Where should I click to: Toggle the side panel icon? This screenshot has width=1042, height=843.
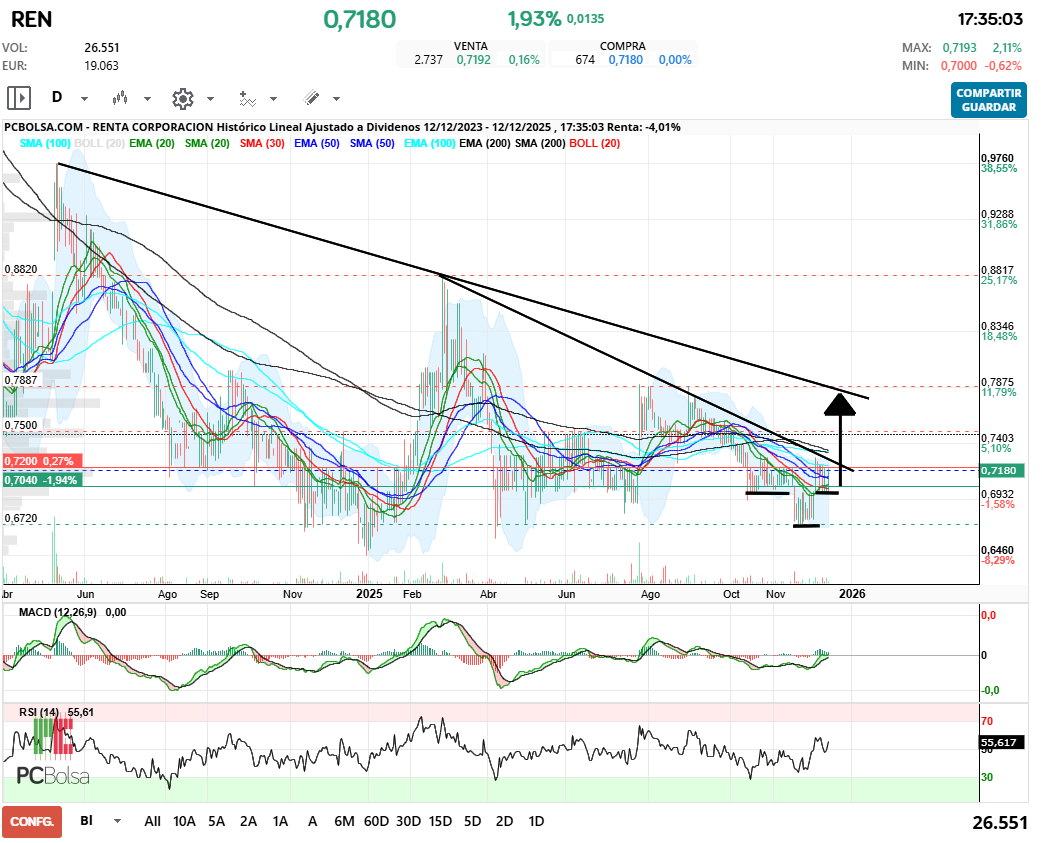(19, 98)
